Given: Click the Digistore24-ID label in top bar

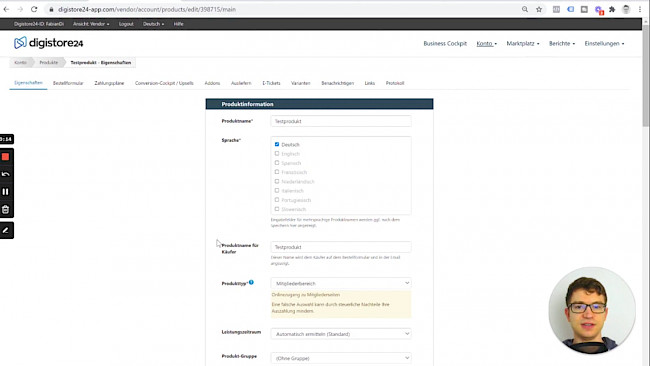Looking at the screenshot, I should (x=39, y=24).
